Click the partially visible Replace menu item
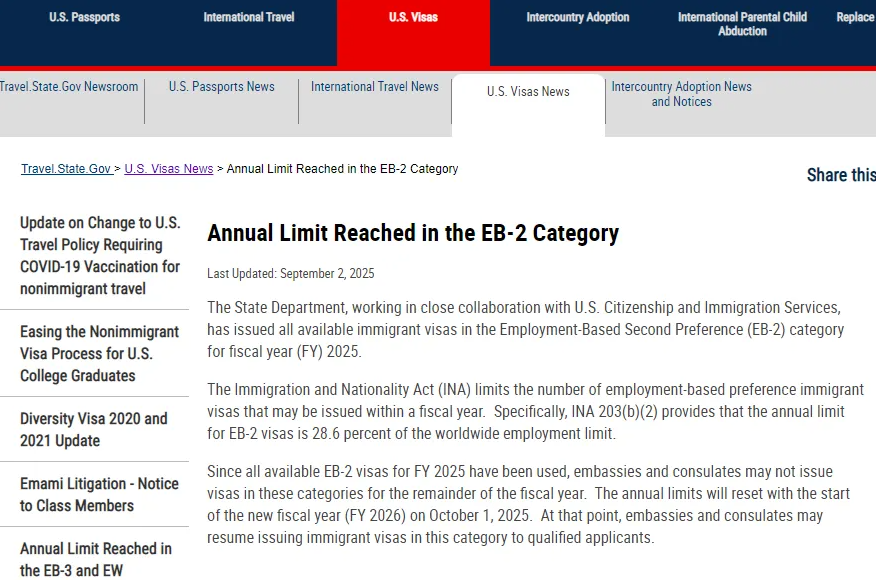Screen dimensions: 876x580 (x=854, y=17)
